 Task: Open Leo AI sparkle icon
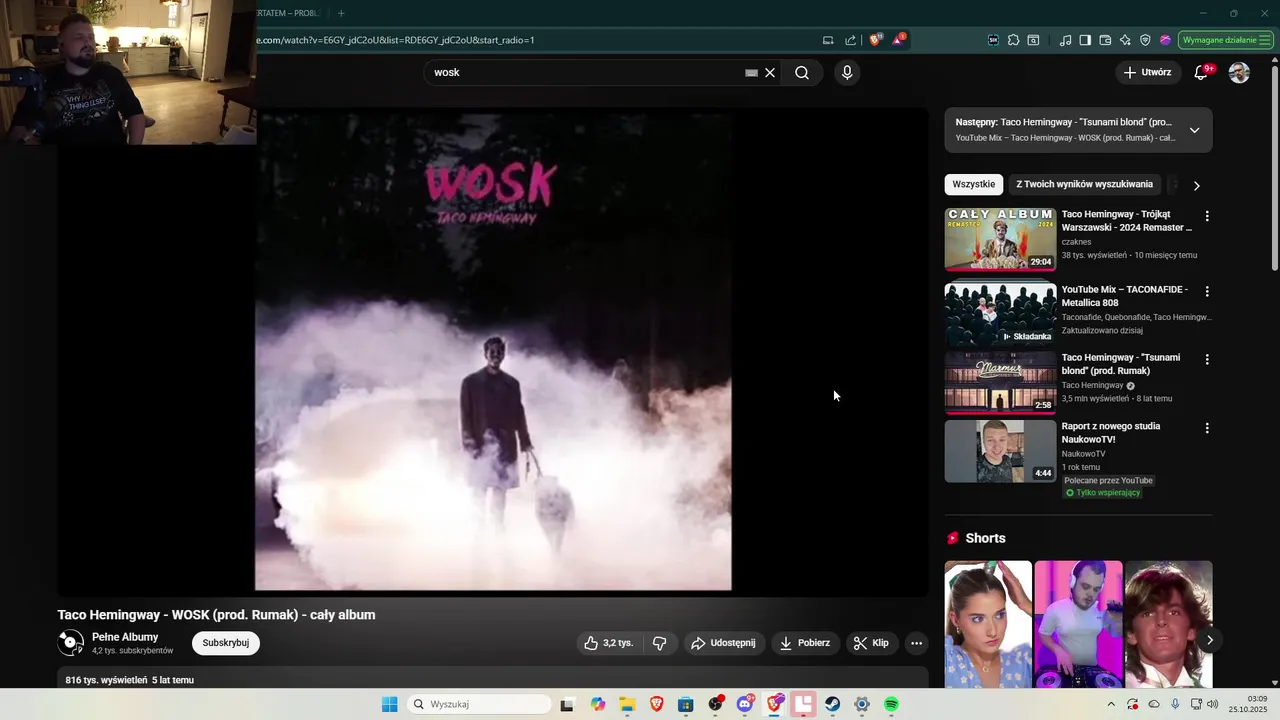point(1125,40)
